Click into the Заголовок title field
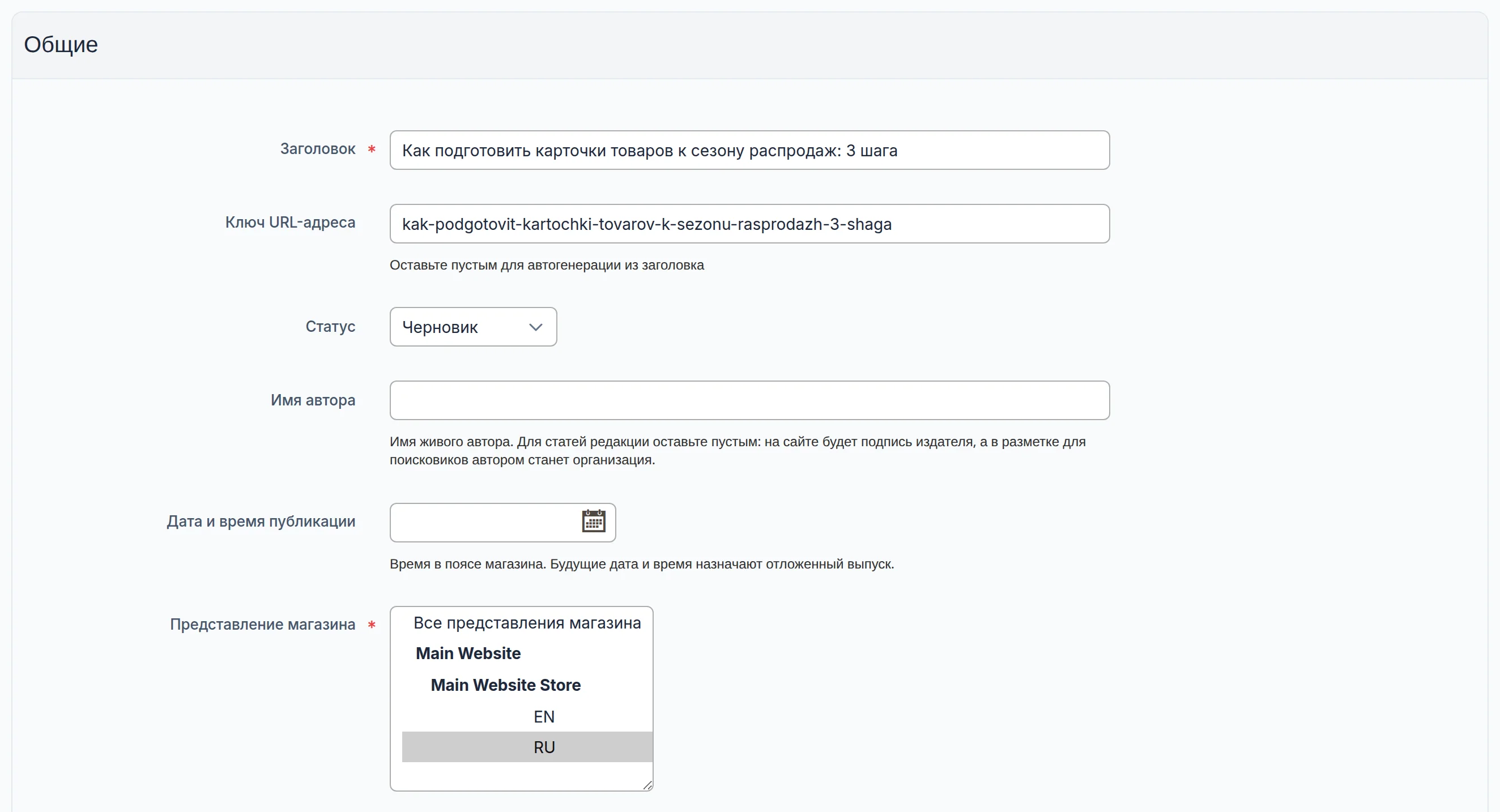1500x812 pixels. (749, 150)
